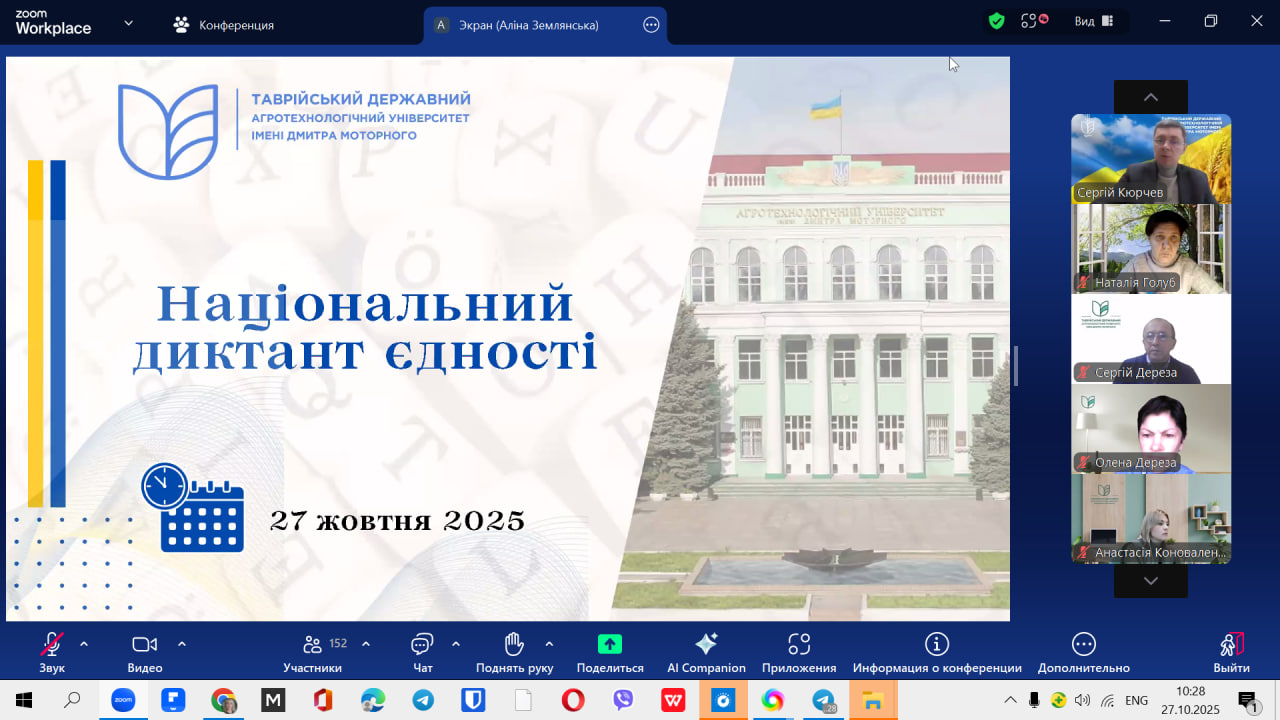Open the Zoom Workplace logo menu

point(53,22)
